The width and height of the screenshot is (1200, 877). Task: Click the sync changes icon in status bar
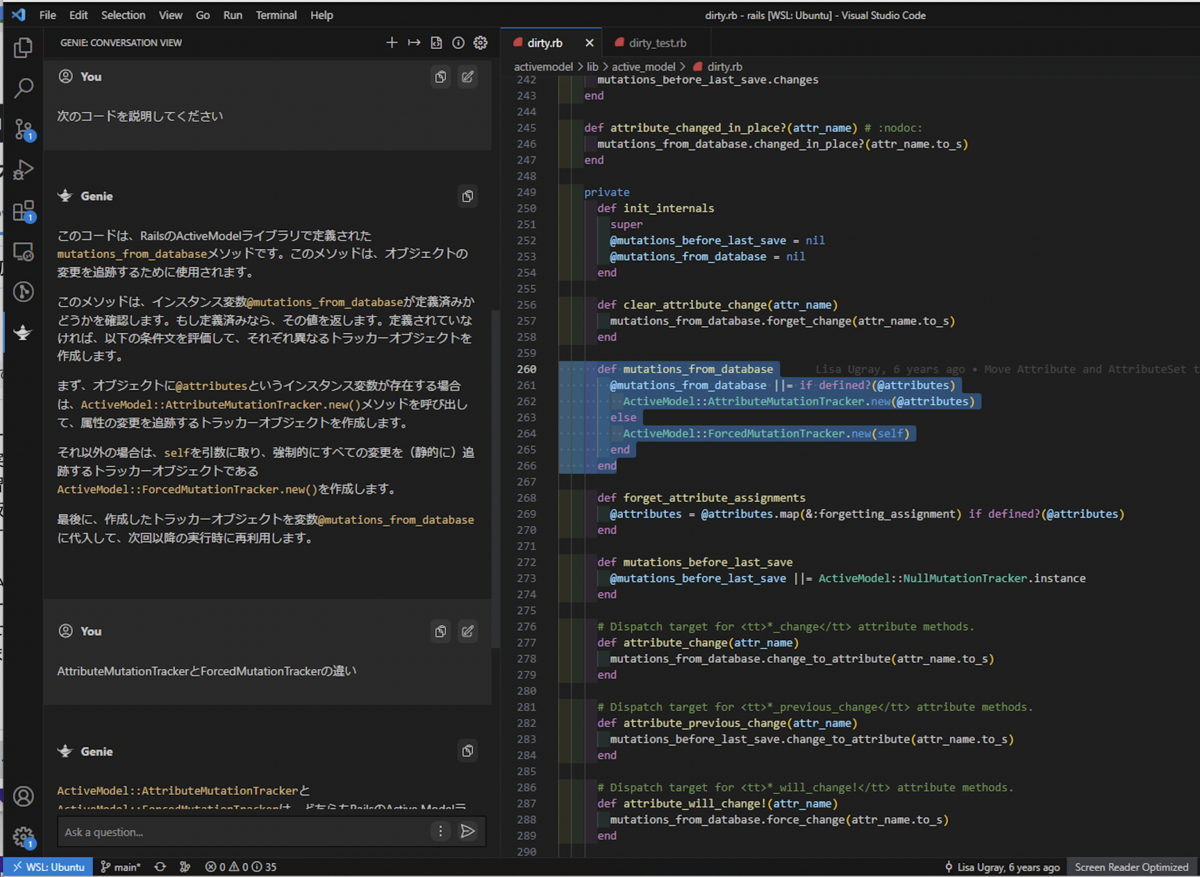[x=160, y=867]
